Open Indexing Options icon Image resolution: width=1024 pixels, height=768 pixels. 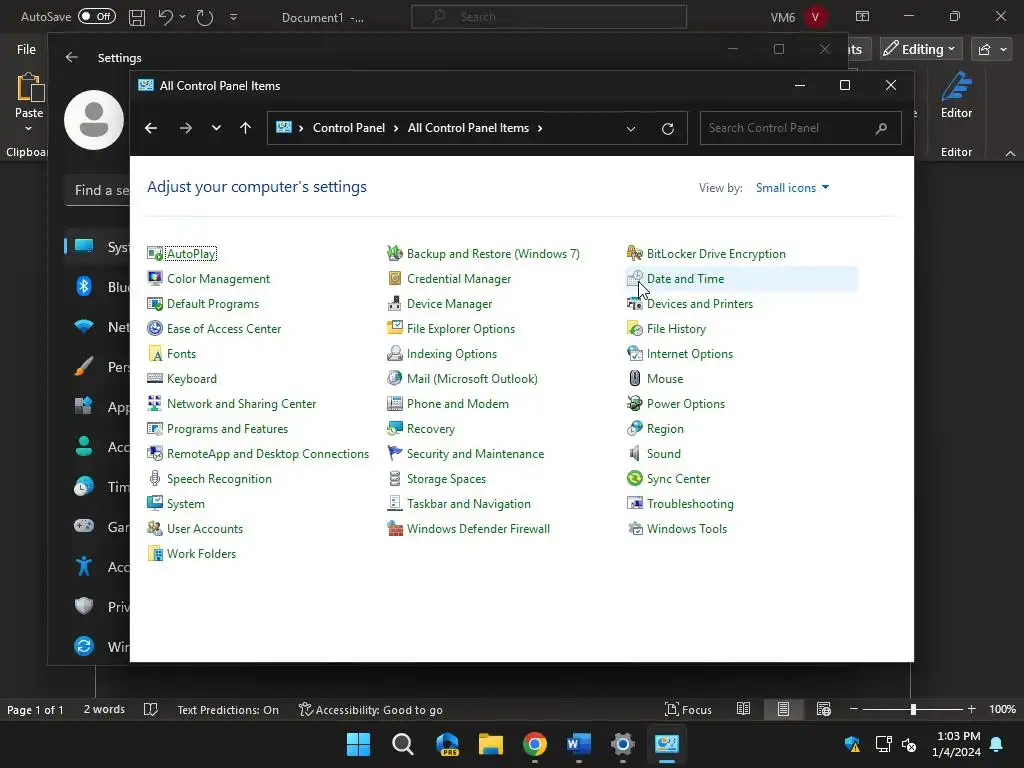[x=394, y=353]
